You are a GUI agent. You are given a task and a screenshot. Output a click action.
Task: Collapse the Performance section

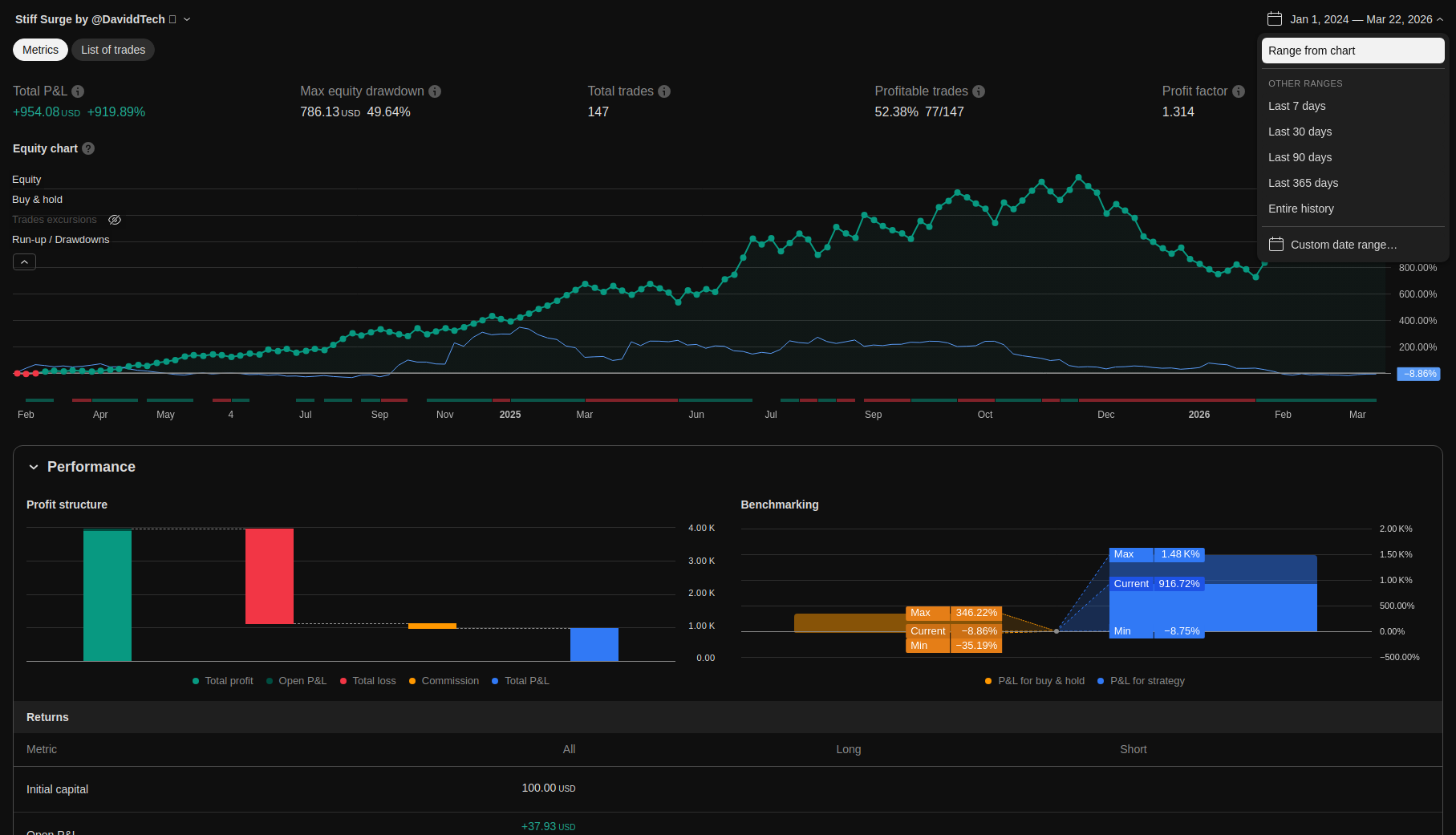[34, 467]
